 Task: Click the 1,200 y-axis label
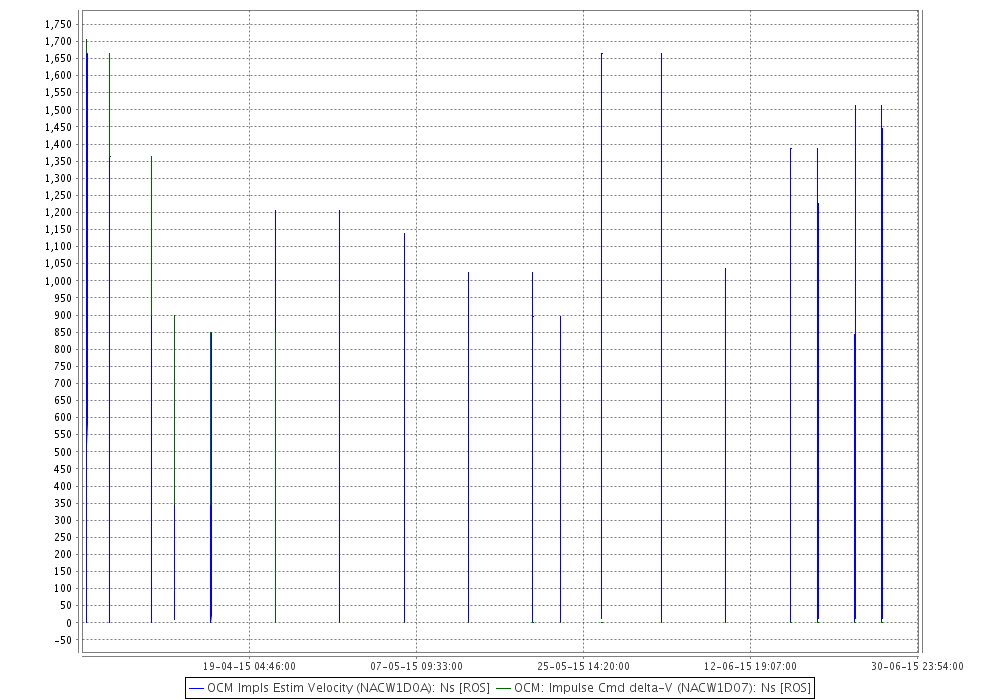(x=58, y=212)
